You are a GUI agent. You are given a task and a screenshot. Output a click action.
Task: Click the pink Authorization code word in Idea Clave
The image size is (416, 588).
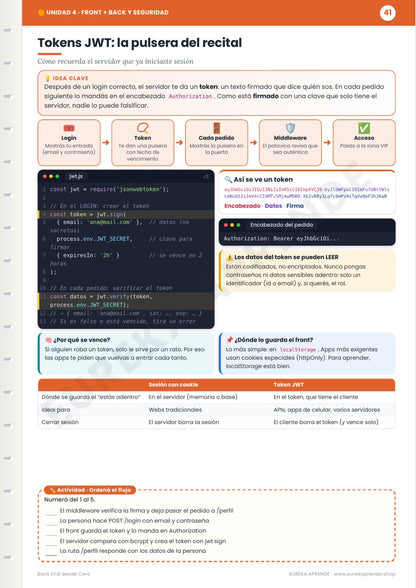click(190, 96)
